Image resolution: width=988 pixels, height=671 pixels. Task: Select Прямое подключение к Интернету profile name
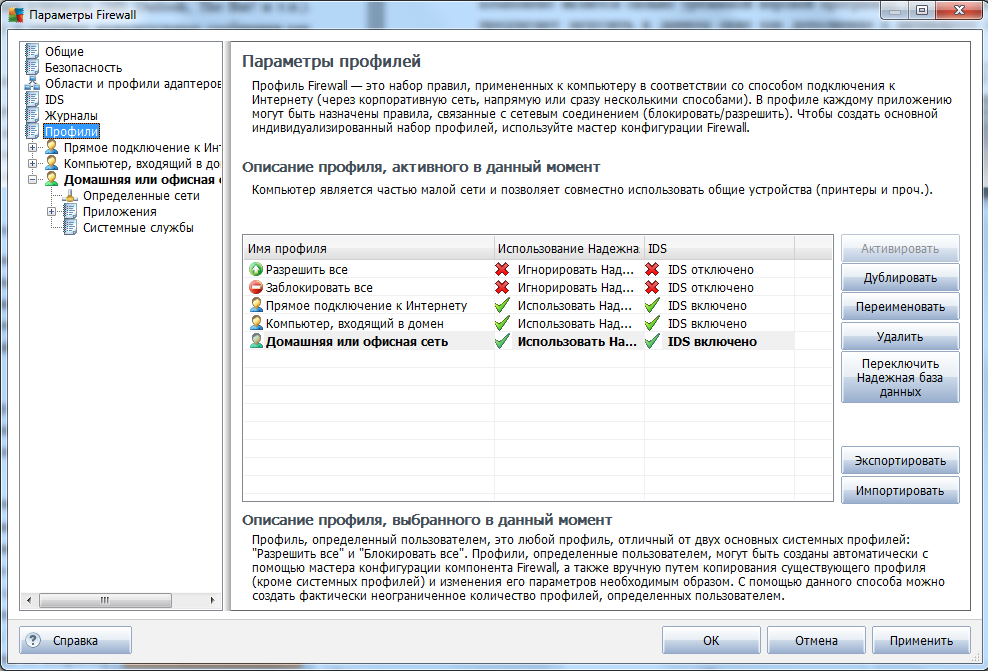point(366,306)
